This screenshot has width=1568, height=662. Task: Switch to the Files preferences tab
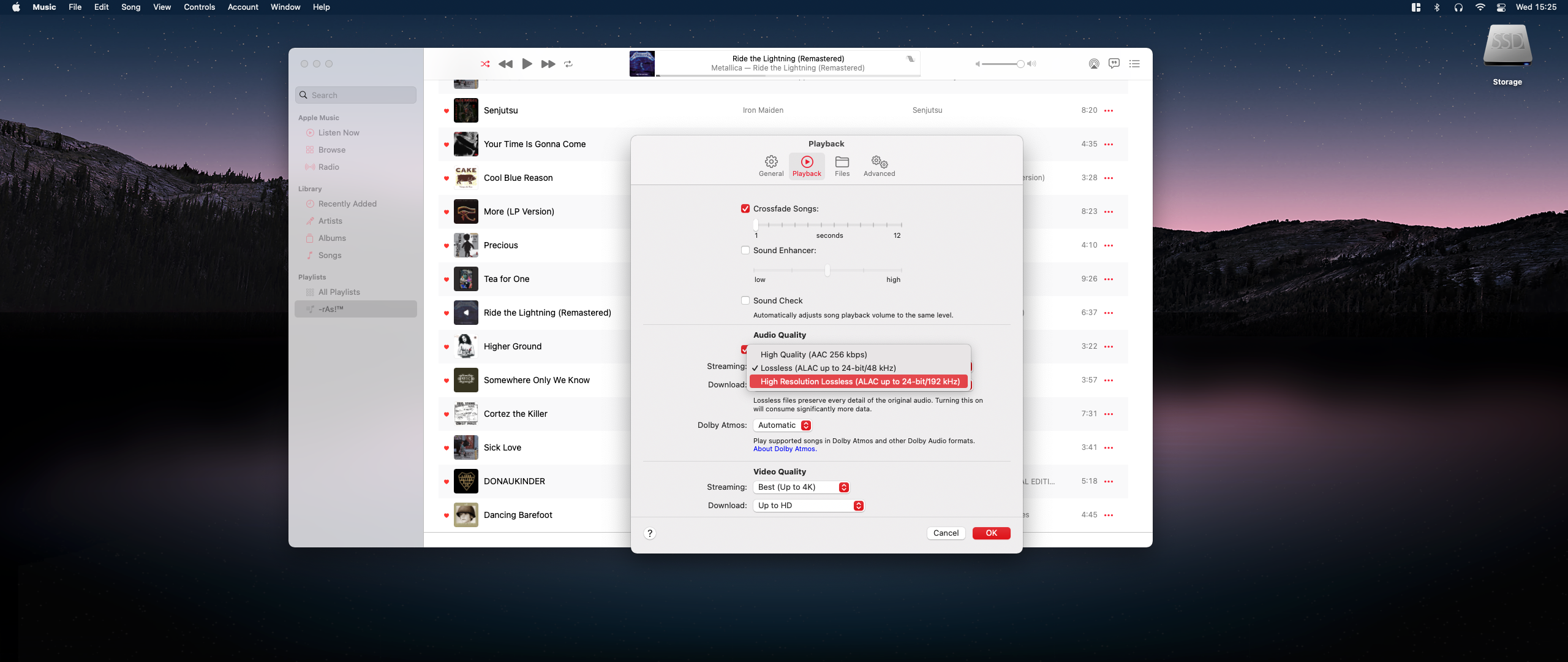click(842, 165)
